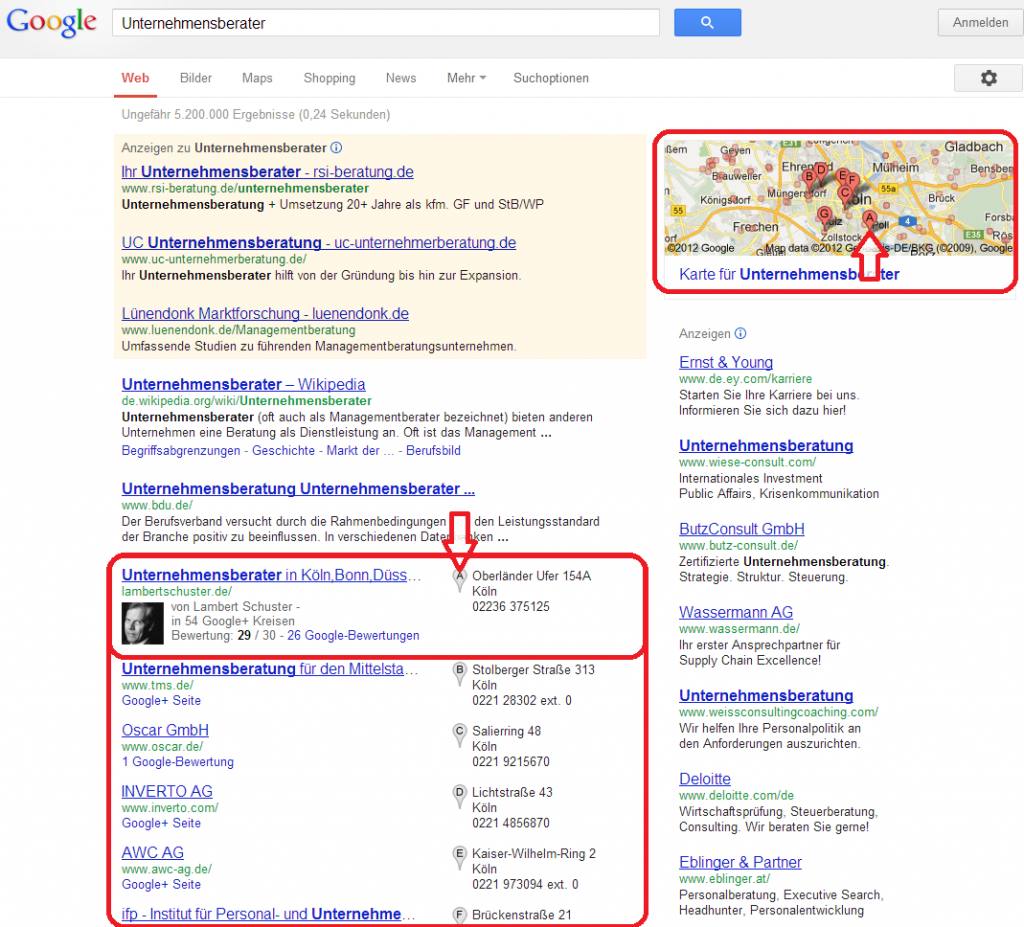The height and width of the screenshot is (927, 1024).
Task: Click phone number '0221 9215670'
Action: tap(511, 762)
